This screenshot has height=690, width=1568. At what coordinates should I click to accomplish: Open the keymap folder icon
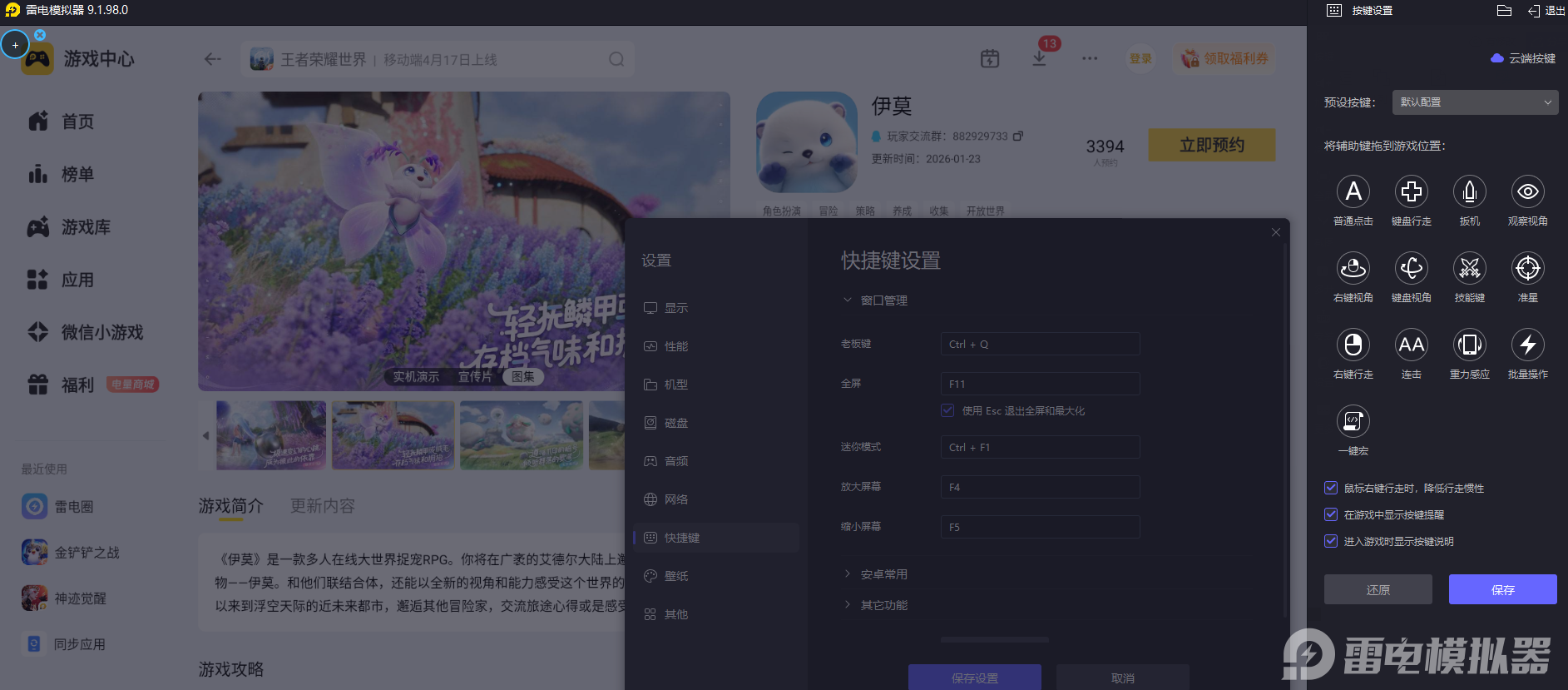1504,11
